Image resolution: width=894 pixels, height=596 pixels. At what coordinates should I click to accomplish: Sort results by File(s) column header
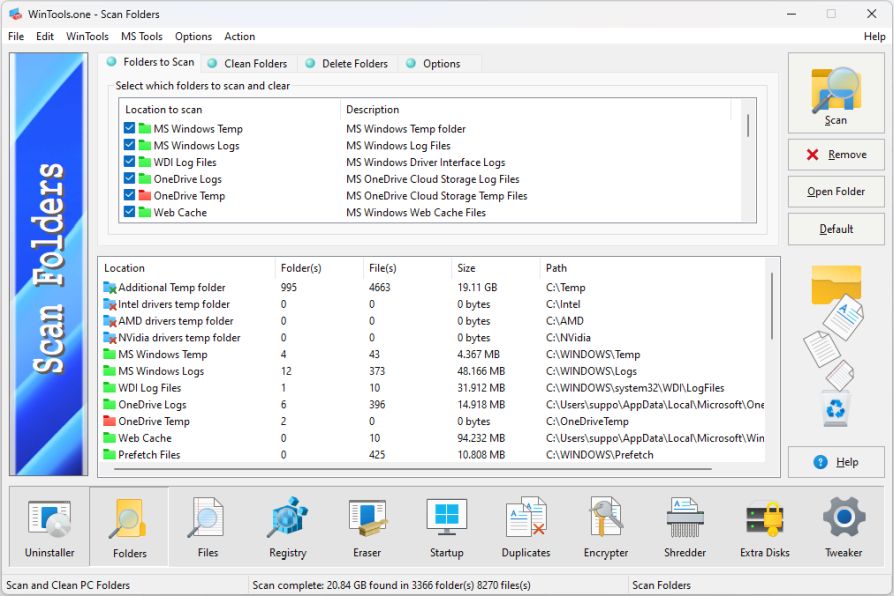pos(407,268)
